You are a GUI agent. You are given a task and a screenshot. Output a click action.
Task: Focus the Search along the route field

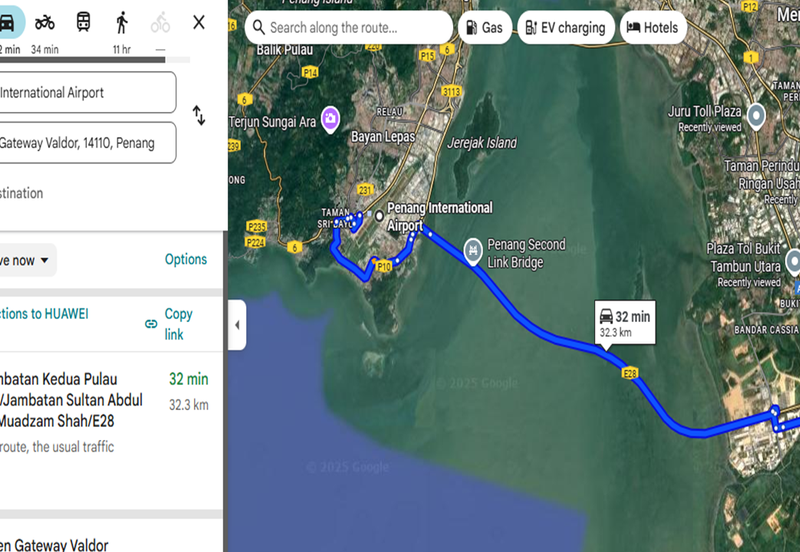point(348,28)
